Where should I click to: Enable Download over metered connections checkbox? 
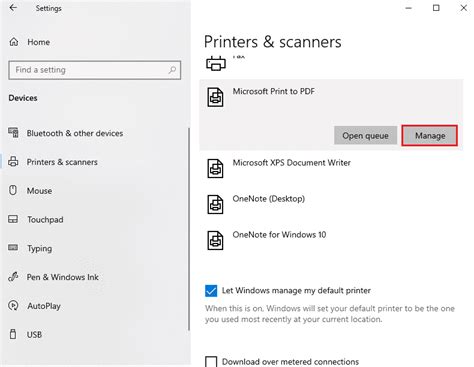(211, 362)
